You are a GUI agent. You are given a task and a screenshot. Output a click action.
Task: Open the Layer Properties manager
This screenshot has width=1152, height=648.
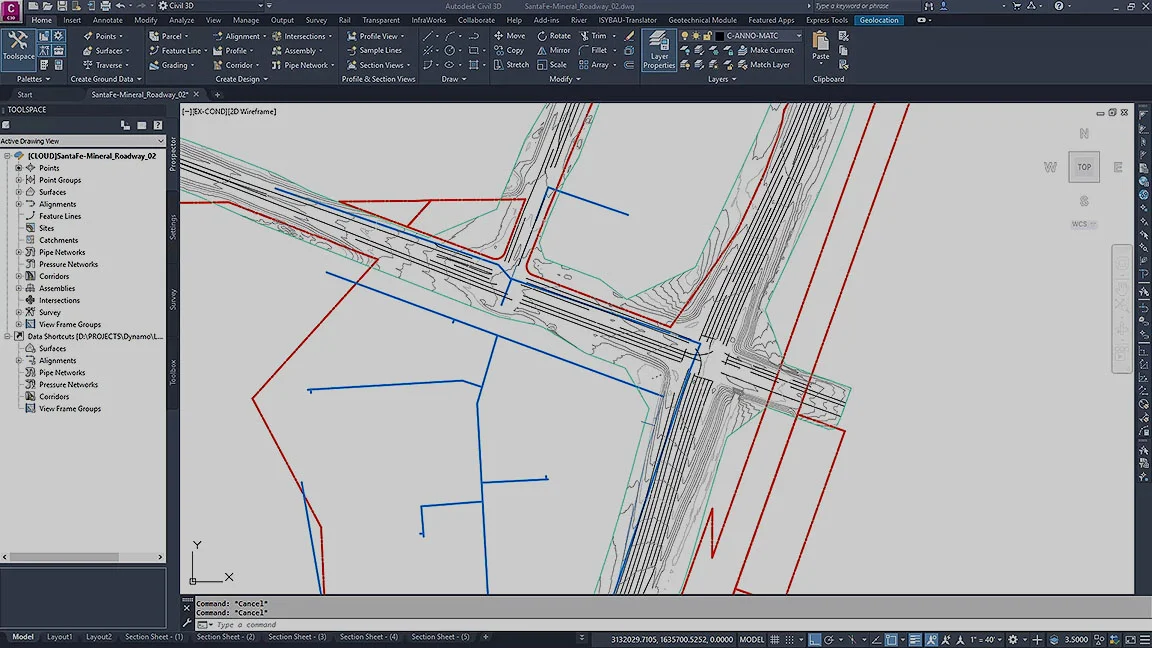(658, 50)
